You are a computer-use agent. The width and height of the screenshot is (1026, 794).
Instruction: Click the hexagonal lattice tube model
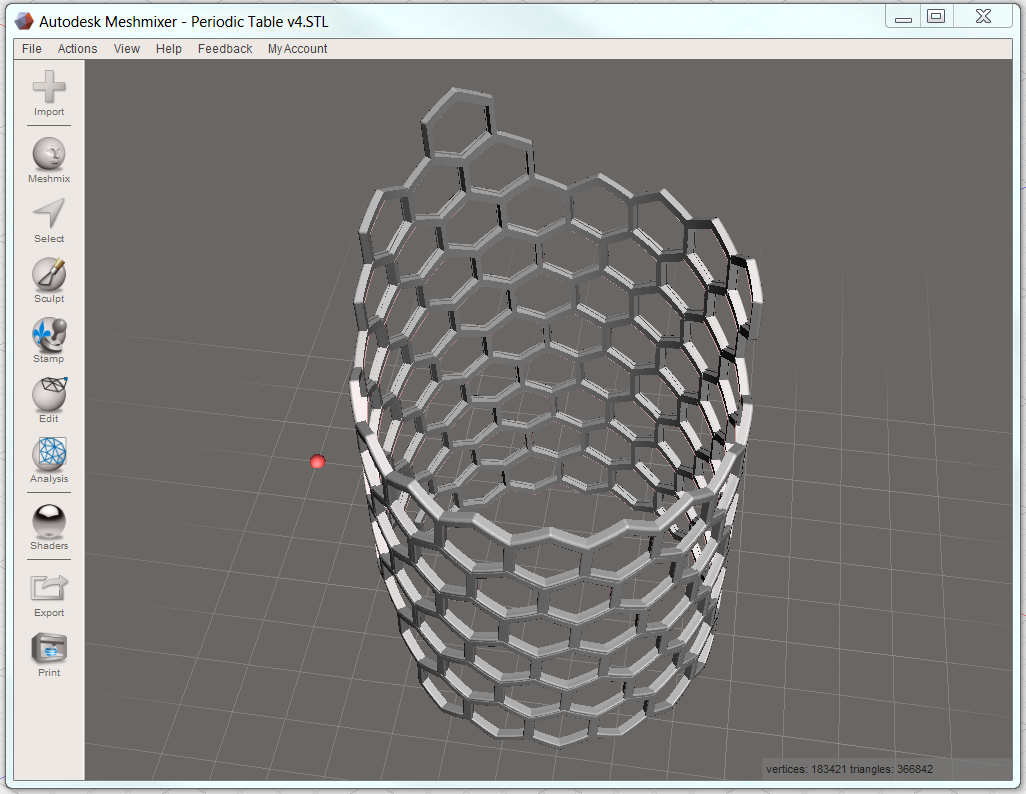pos(556,419)
